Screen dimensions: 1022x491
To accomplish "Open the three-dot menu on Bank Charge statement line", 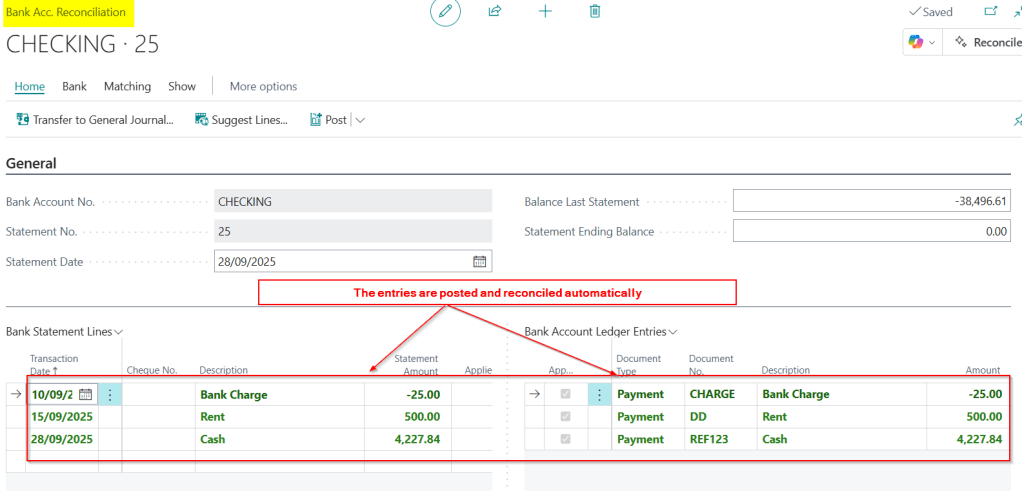I will click(110, 394).
